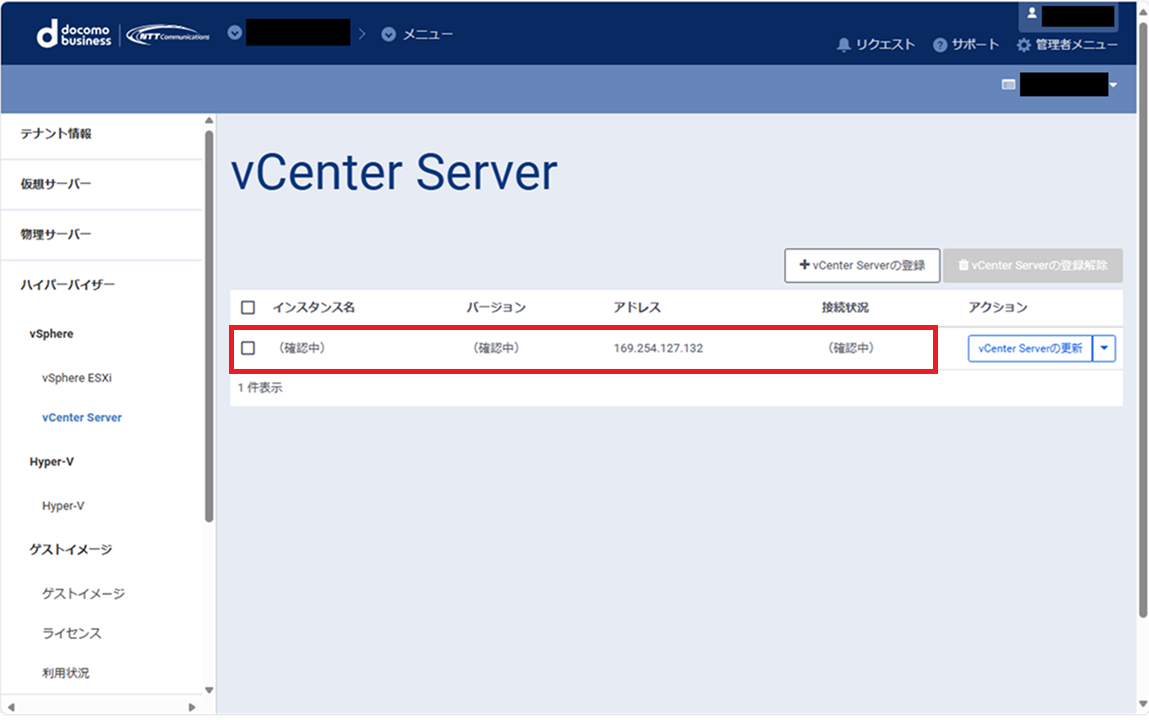Viewport: 1149px width, 720px height.
Task: Open Support via question mark icon
Action: (x=940, y=45)
